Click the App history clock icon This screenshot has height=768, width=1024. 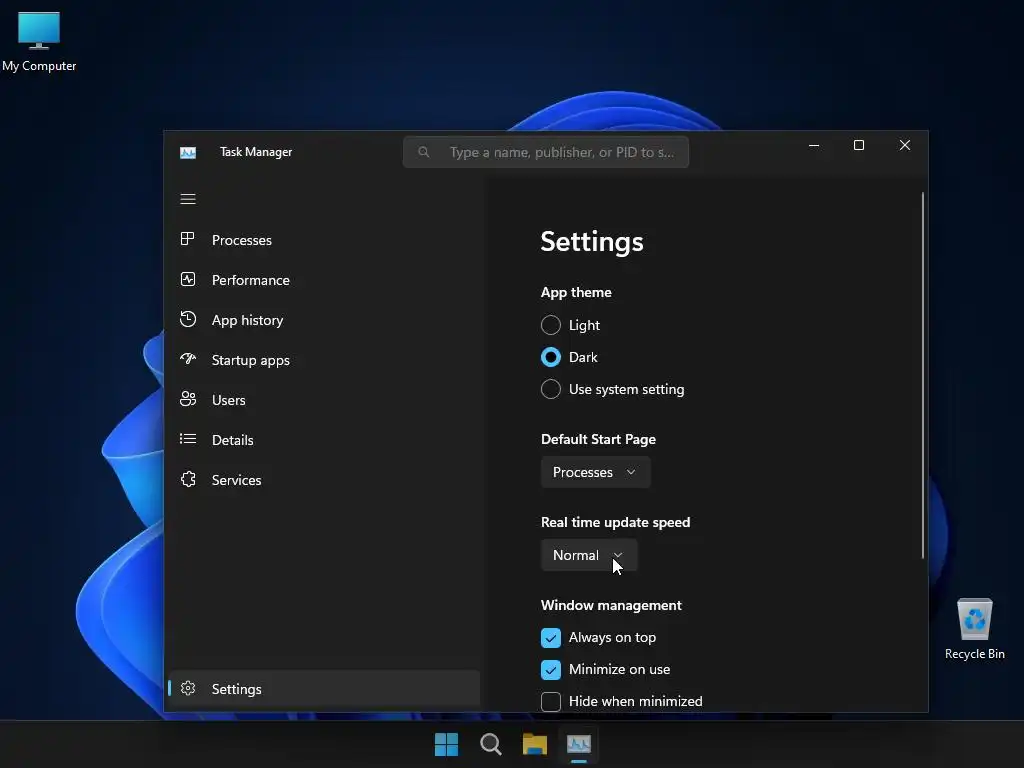click(187, 319)
